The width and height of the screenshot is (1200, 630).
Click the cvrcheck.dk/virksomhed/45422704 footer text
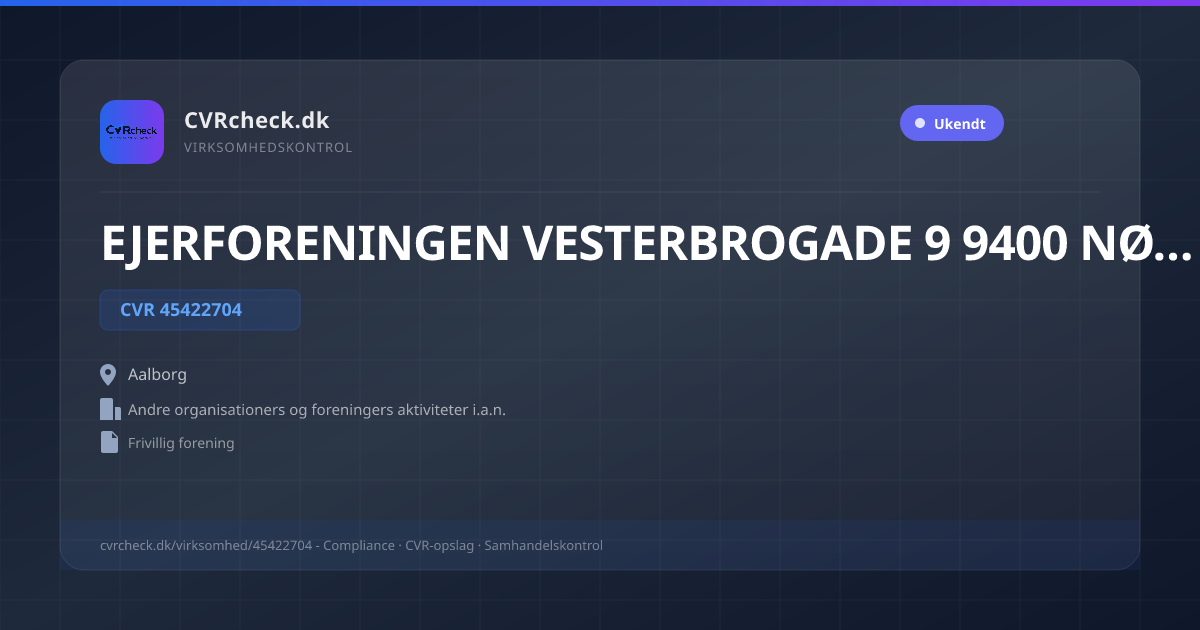(351, 546)
